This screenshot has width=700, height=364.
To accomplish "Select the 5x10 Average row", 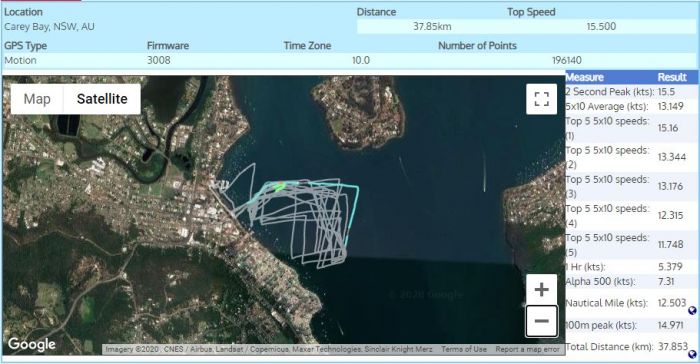I will point(632,106).
